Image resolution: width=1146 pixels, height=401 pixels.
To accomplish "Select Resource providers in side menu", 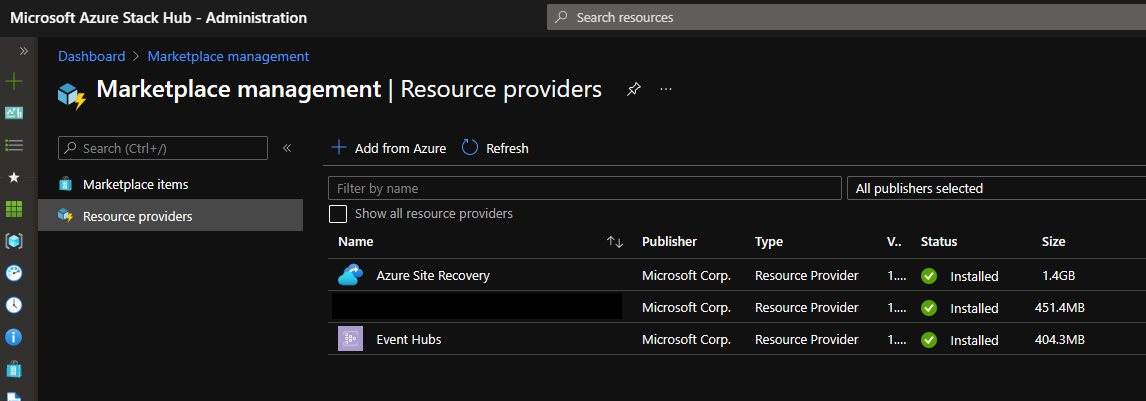I will 137,216.
